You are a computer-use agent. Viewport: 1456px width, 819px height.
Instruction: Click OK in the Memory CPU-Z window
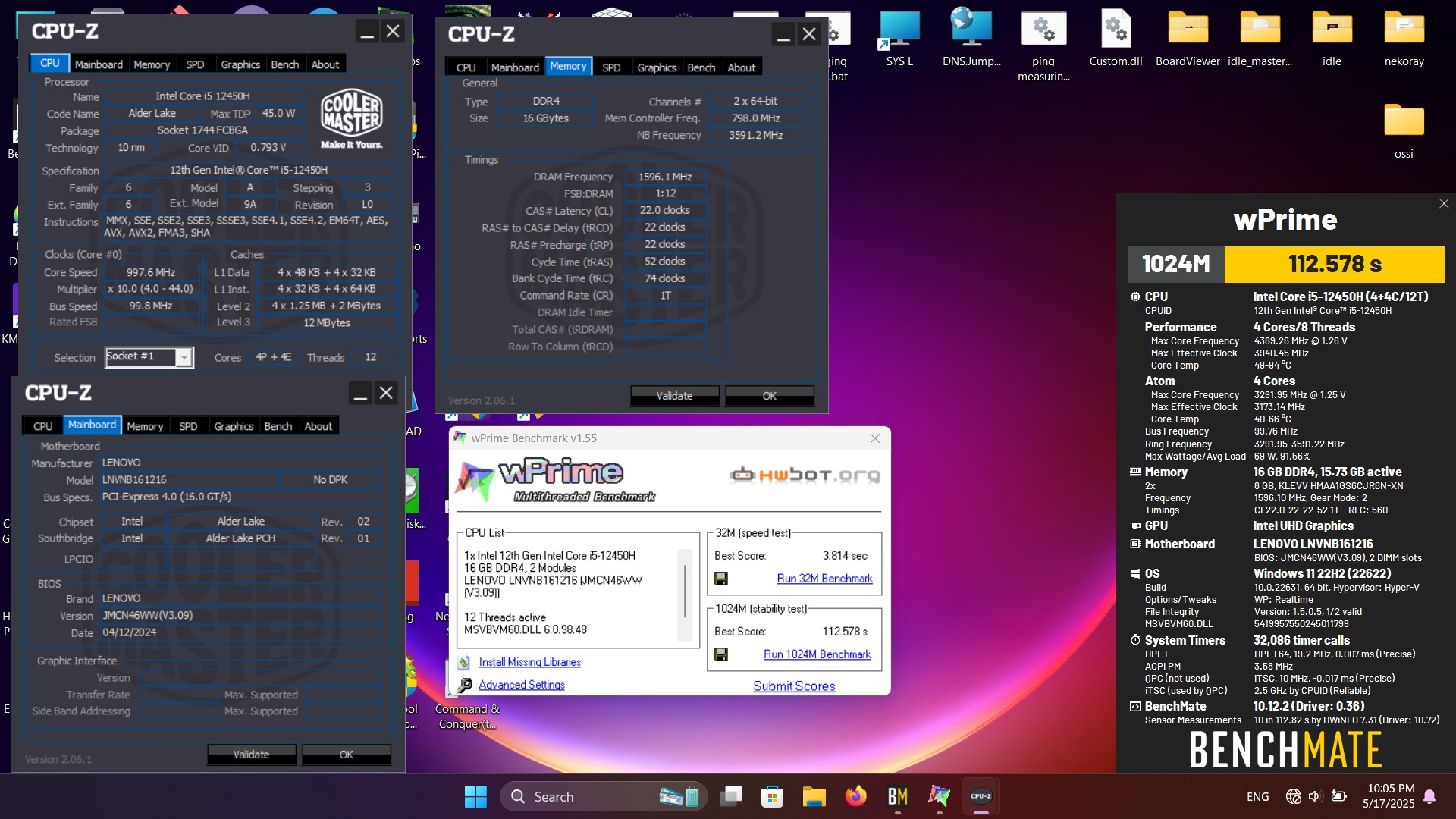pyautogui.click(x=769, y=396)
